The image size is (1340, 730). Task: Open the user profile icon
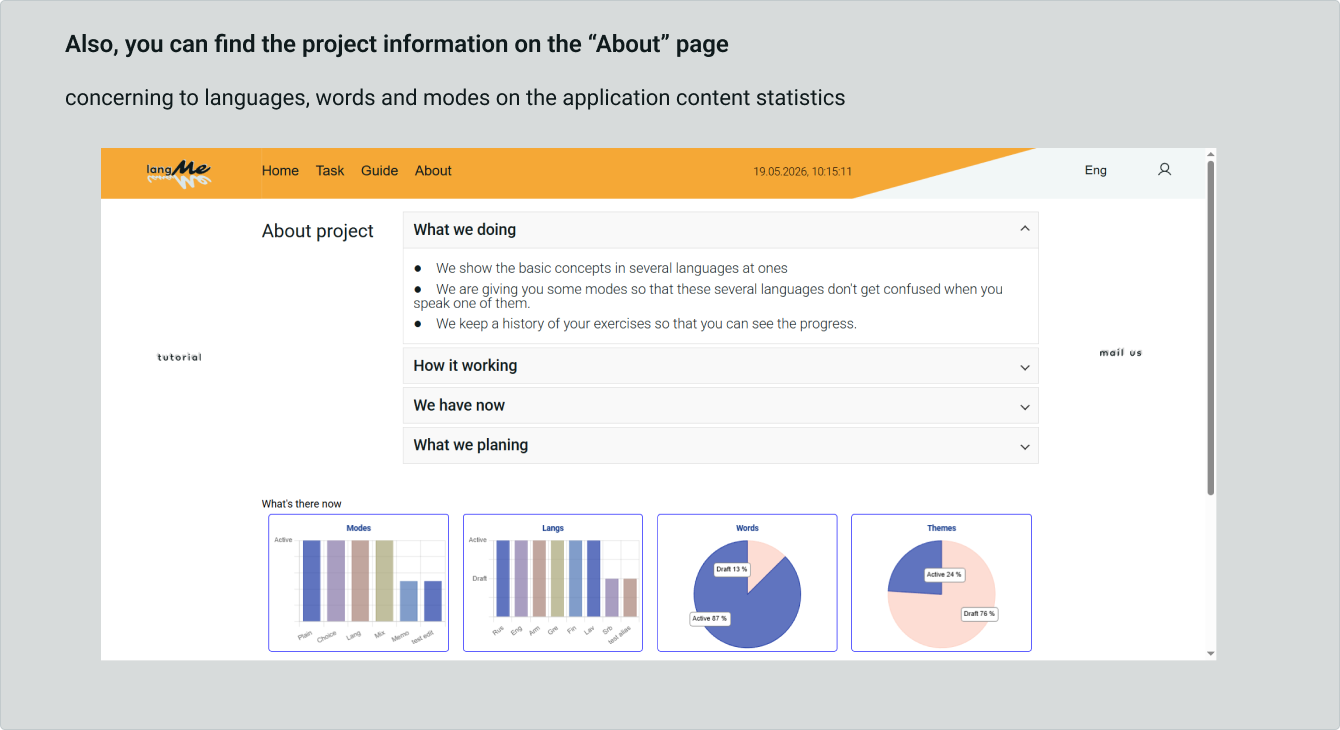pyautogui.click(x=1164, y=170)
